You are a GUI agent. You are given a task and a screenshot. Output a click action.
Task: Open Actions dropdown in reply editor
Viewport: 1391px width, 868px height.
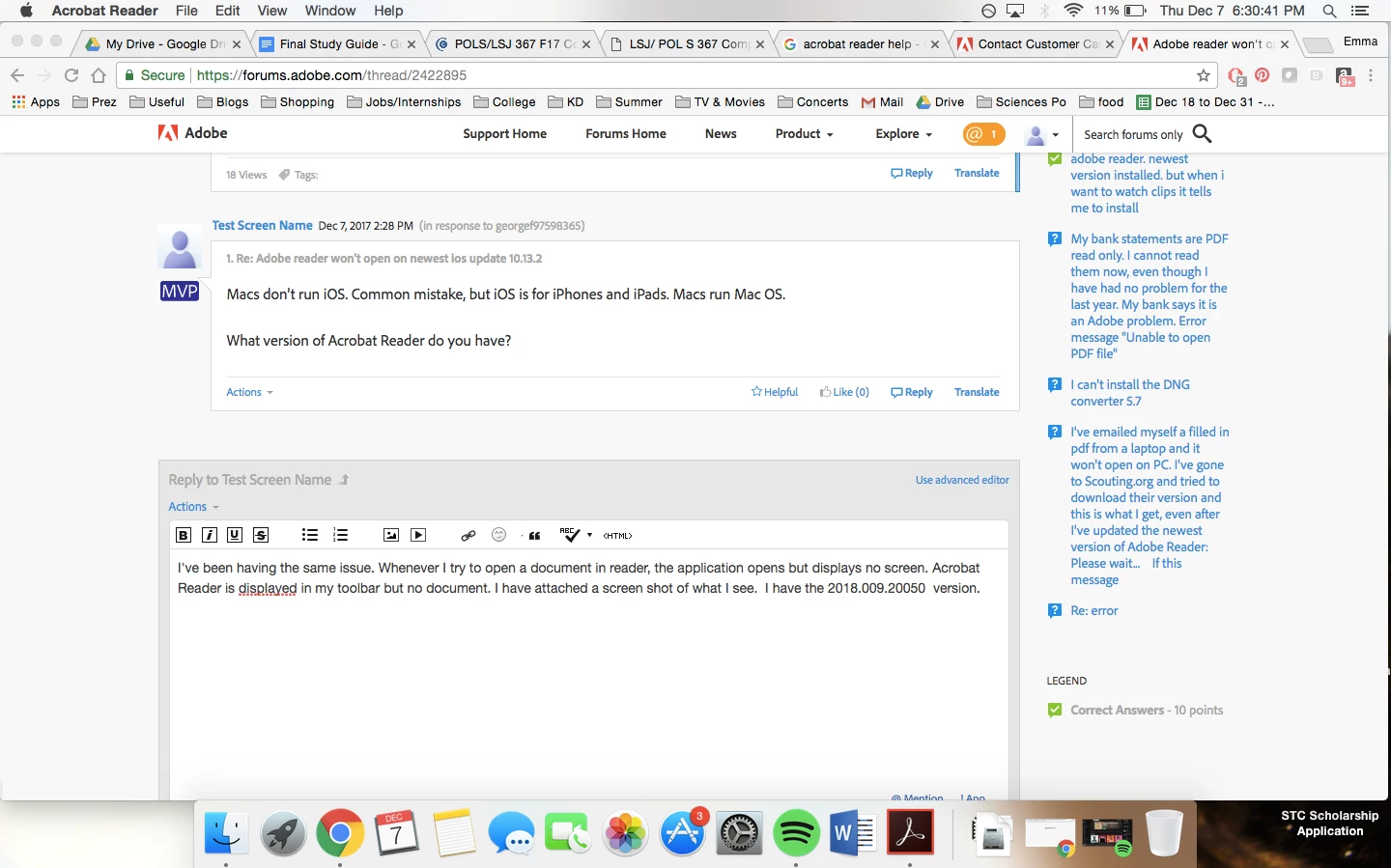tap(193, 507)
